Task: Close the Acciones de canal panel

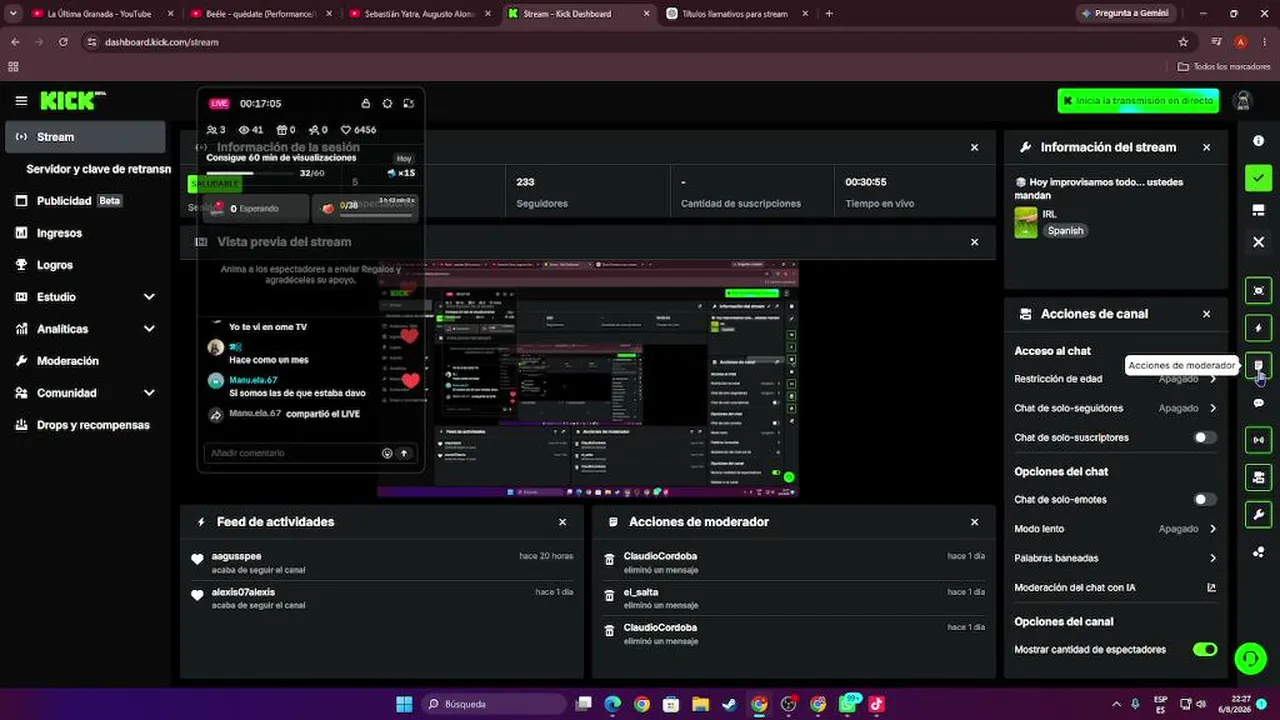Action: pos(1206,314)
